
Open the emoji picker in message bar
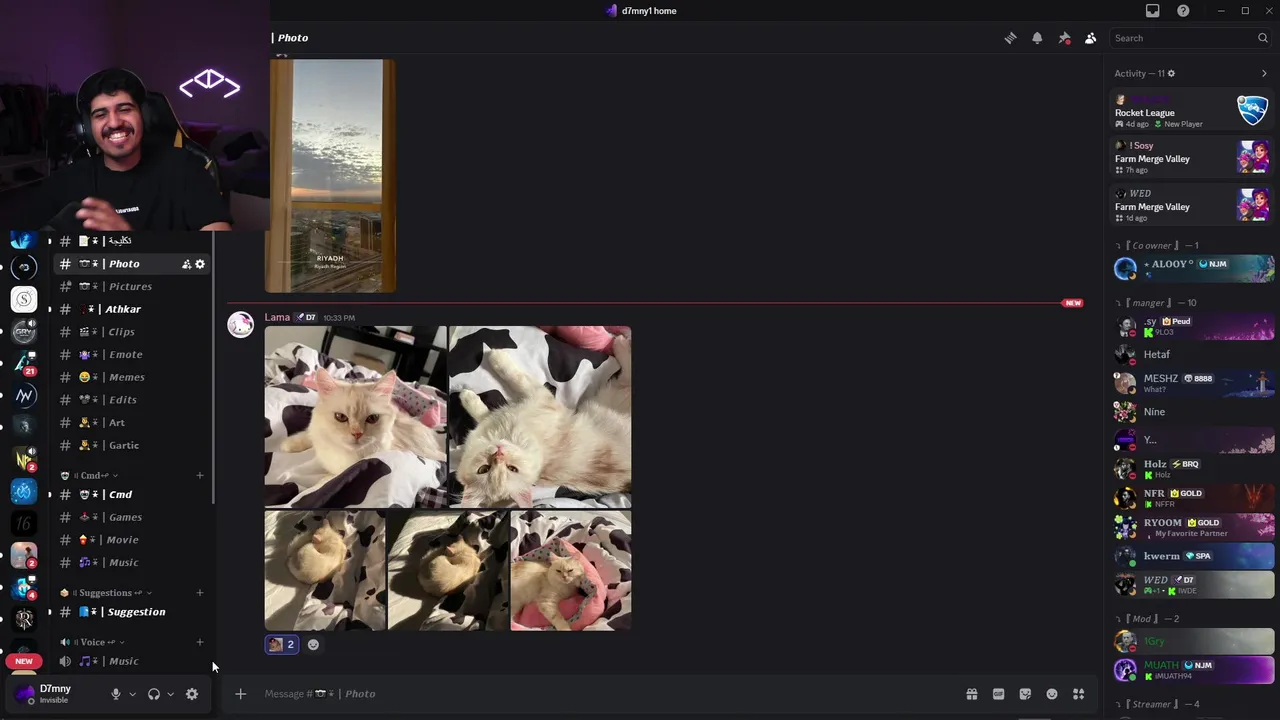(1052, 694)
